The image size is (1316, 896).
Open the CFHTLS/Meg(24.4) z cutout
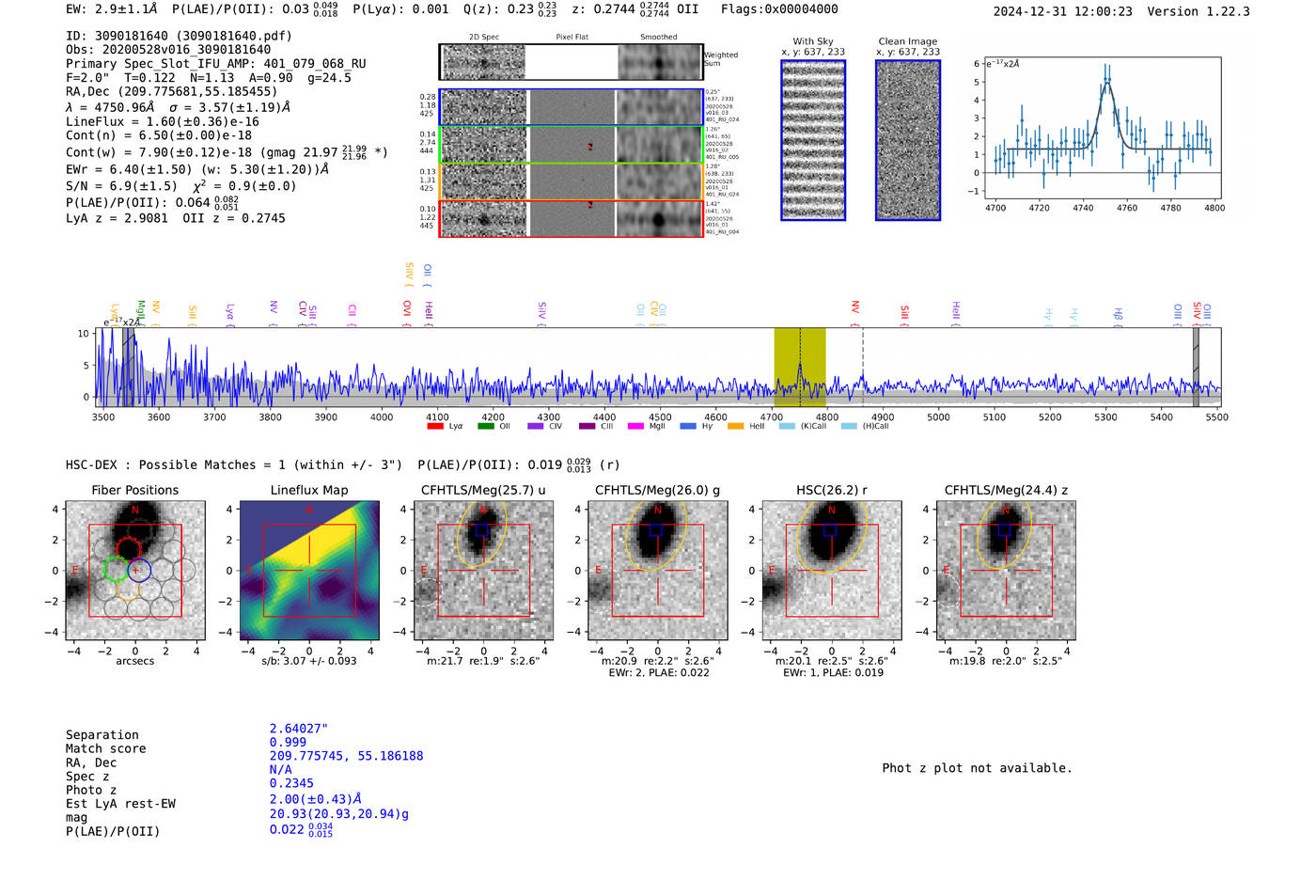pos(1006,571)
